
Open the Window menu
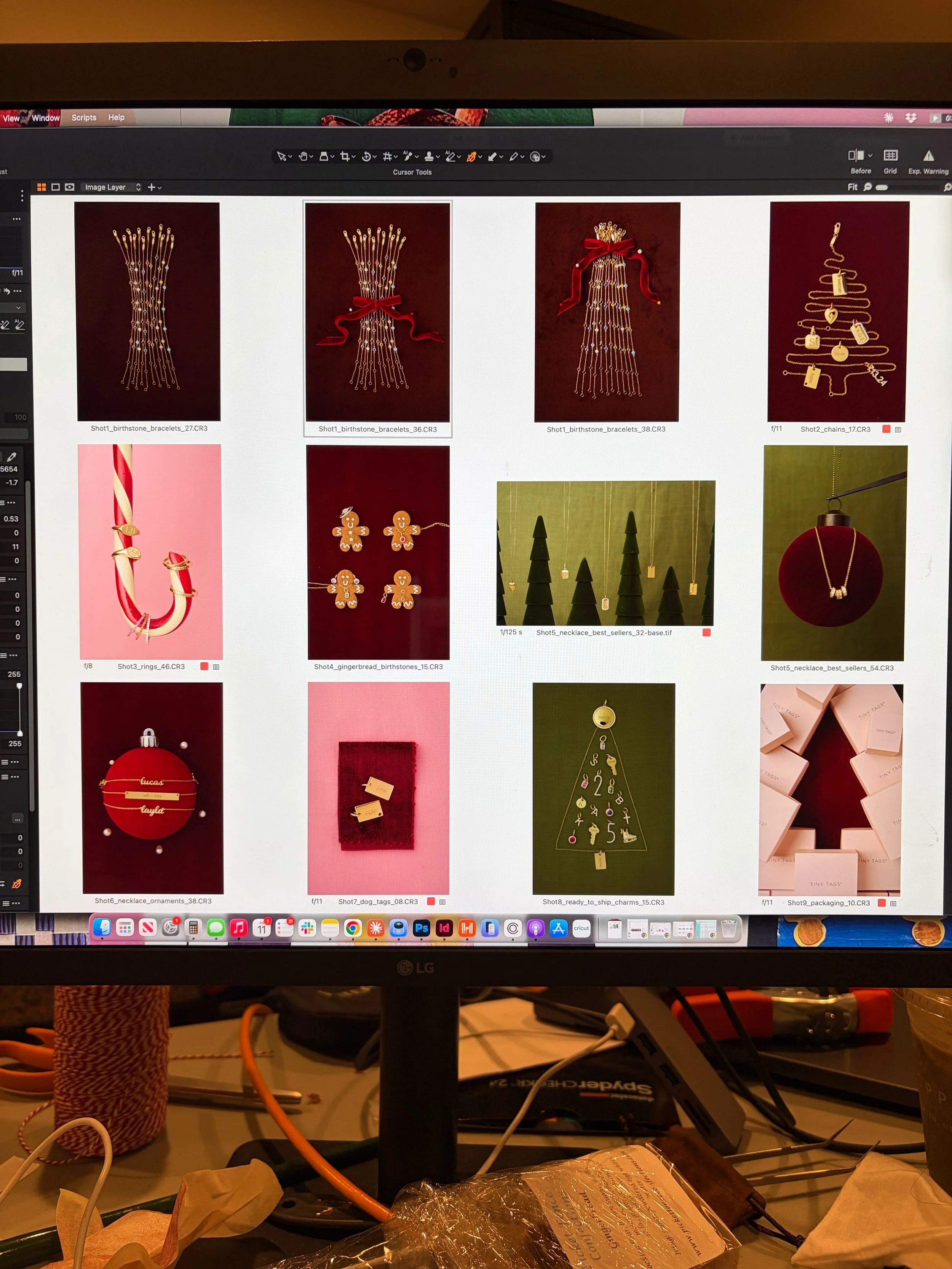point(45,118)
